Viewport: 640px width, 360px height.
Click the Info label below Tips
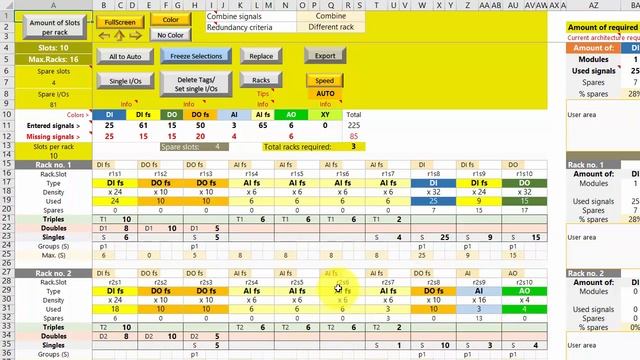pyautogui.click(x=262, y=104)
